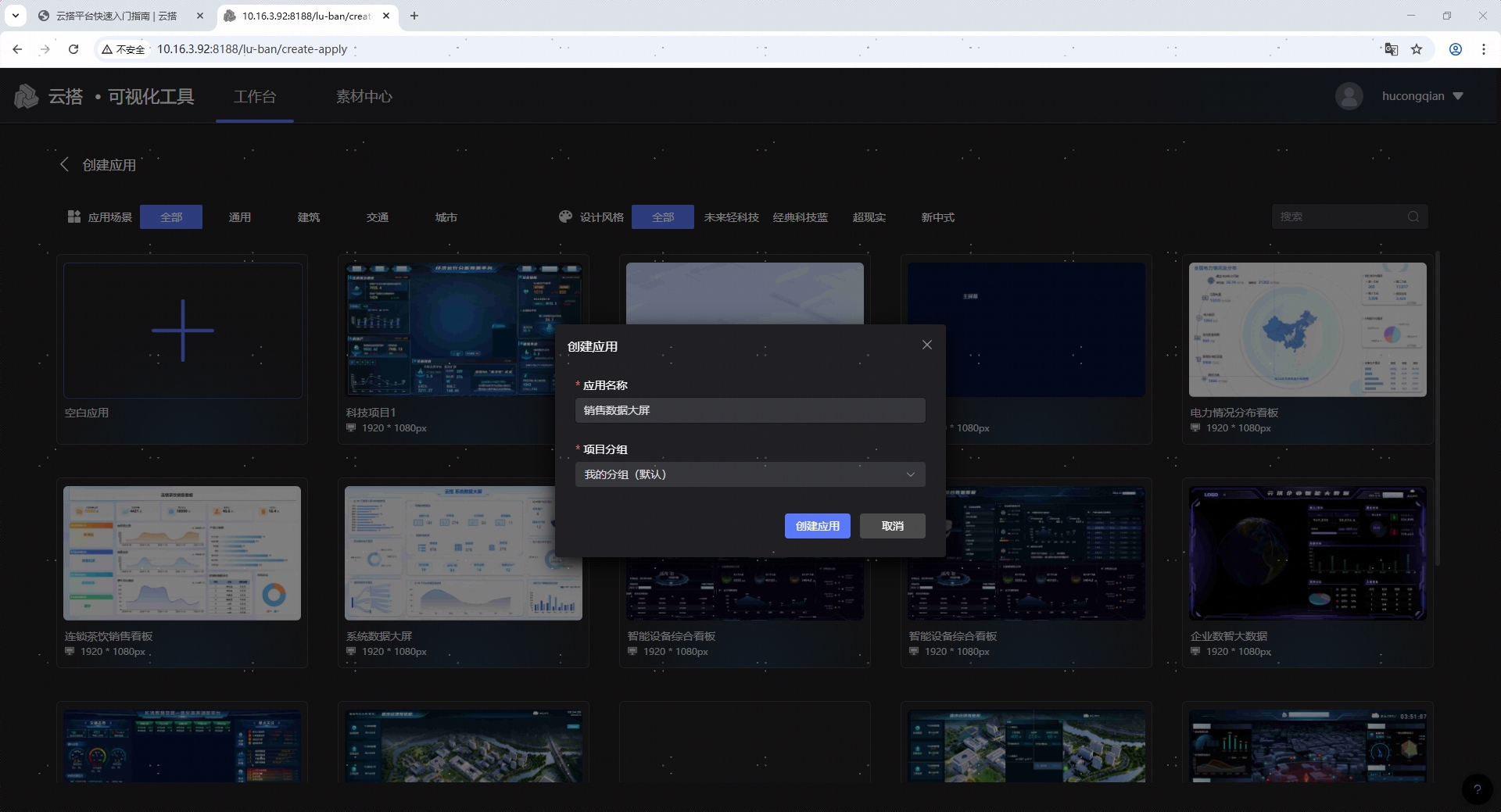The width and height of the screenshot is (1501, 812).
Task: Click the monitor icon under 电力情况分布看板
Action: click(1195, 427)
